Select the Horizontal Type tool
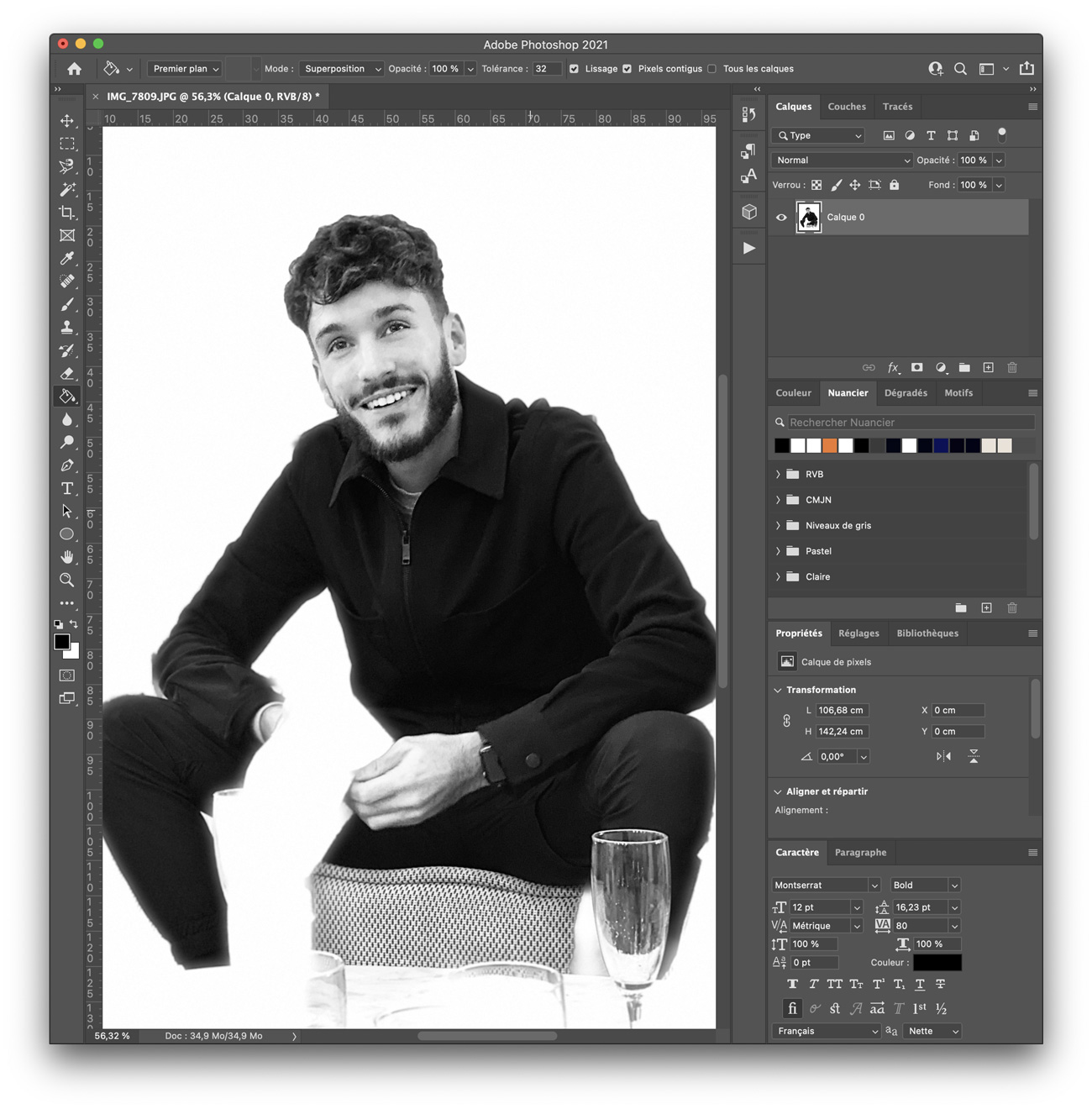Image resolution: width=1092 pixels, height=1109 pixels. pos(67,488)
